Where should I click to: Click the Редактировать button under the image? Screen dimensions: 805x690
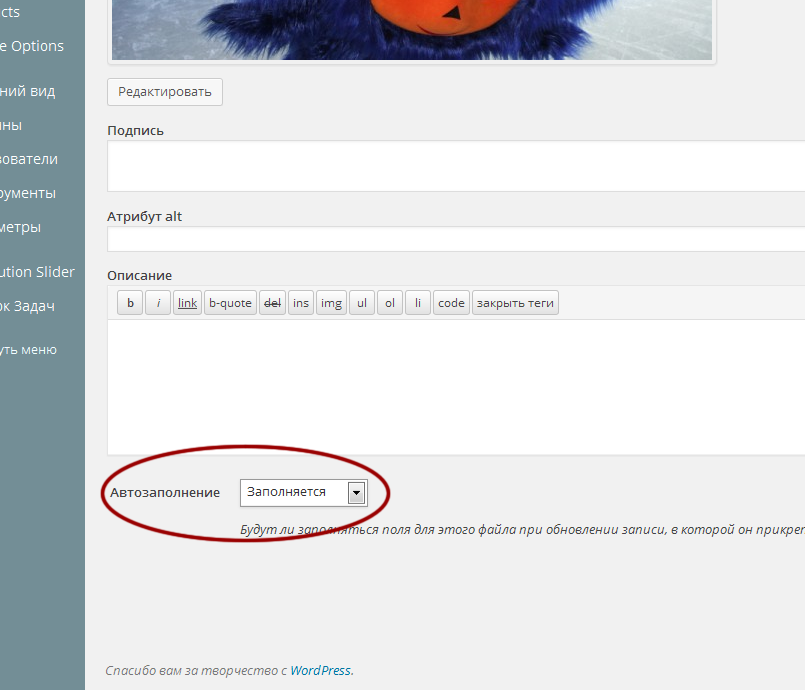pos(165,92)
